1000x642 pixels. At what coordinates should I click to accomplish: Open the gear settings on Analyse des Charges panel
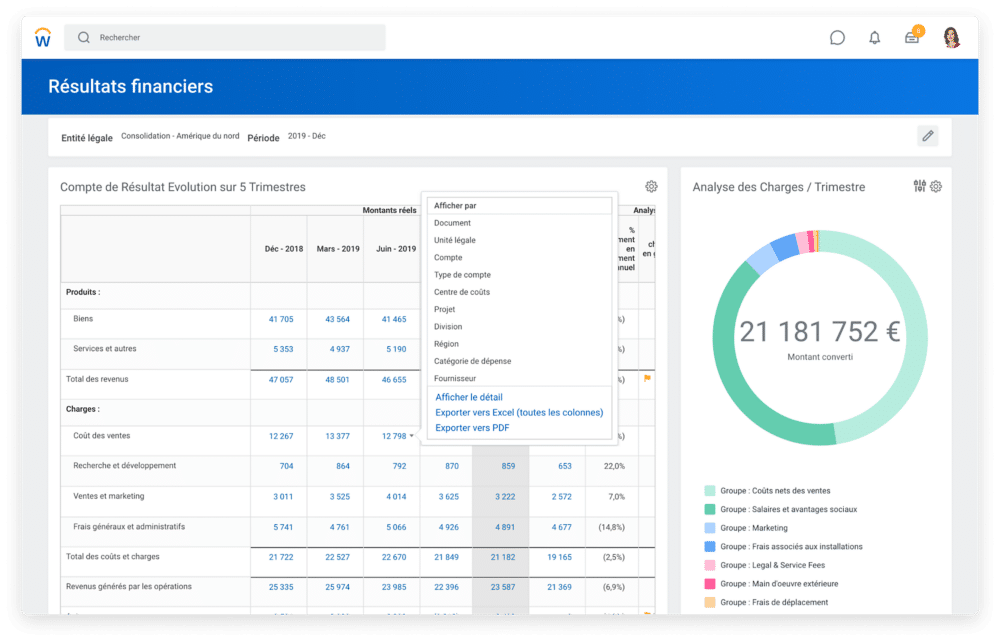coord(936,187)
